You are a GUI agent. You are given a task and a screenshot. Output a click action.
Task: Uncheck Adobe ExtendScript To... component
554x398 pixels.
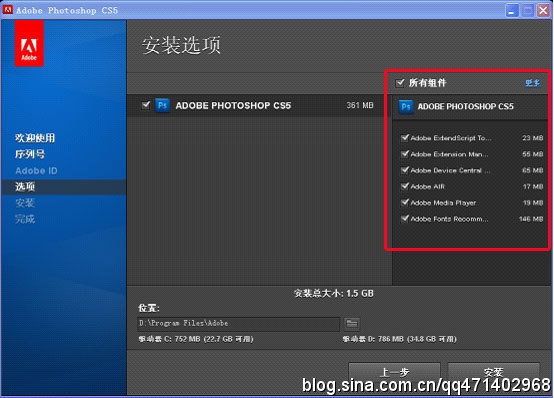point(405,137)
